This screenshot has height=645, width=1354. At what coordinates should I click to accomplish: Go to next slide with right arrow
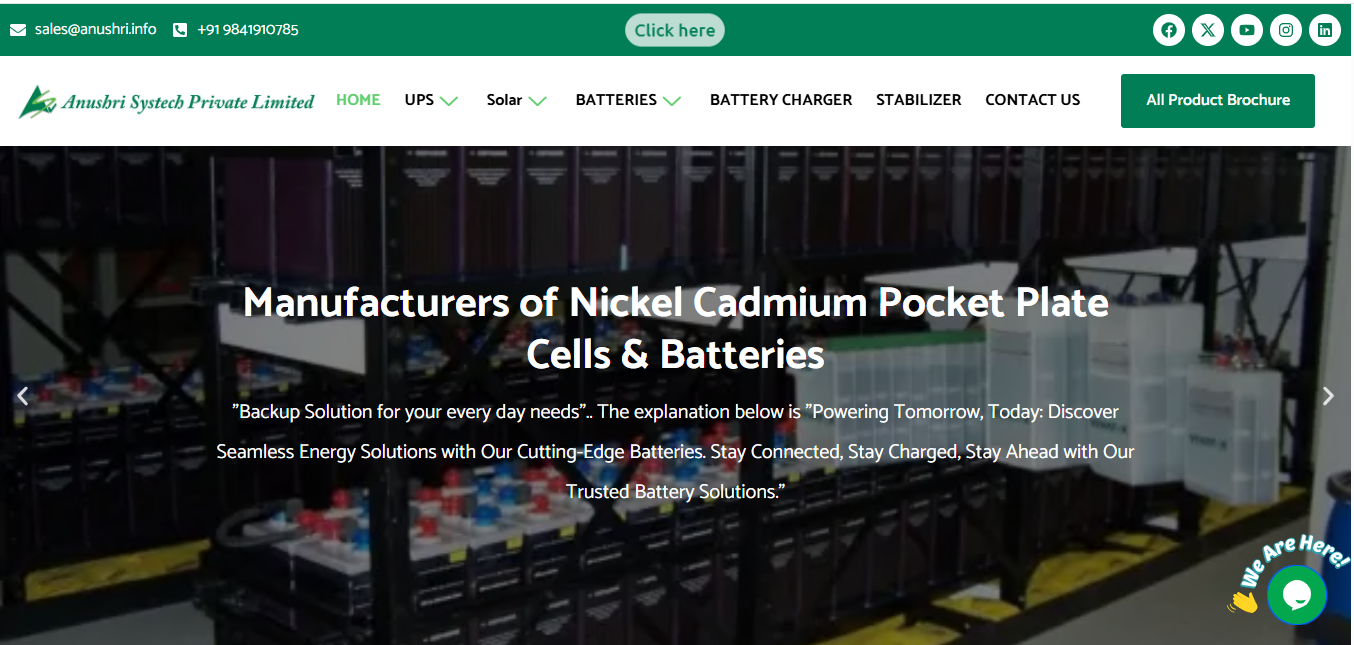tap(1328, 396)
